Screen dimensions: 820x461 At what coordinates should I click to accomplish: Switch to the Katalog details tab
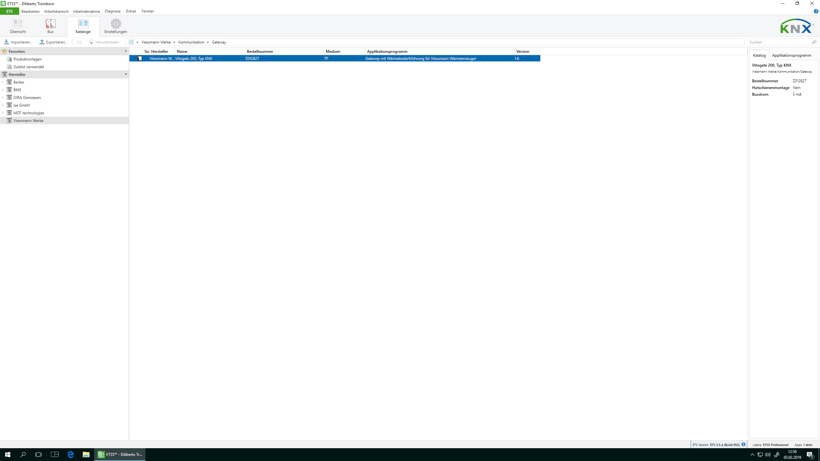click(x=759, y=55)
